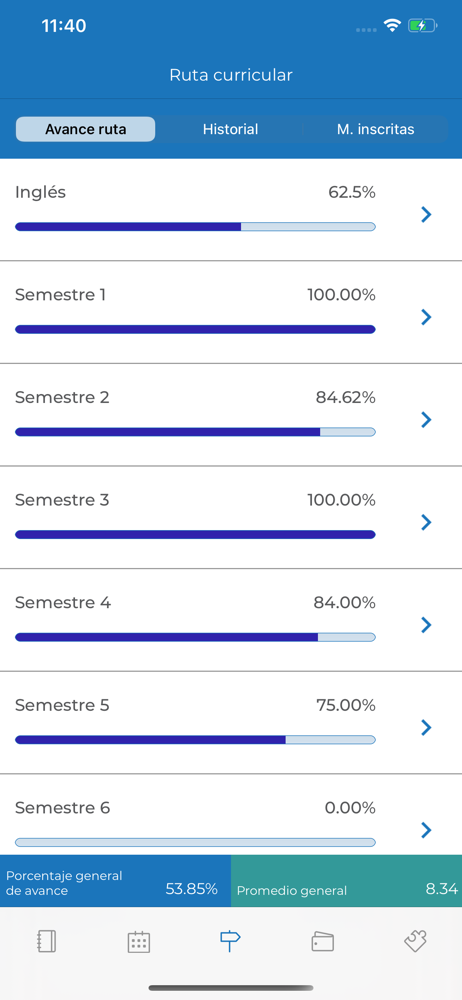462x1000 pixels.
Task: Open Semestre 4 chevron arrow
Action: pos(426,625)
